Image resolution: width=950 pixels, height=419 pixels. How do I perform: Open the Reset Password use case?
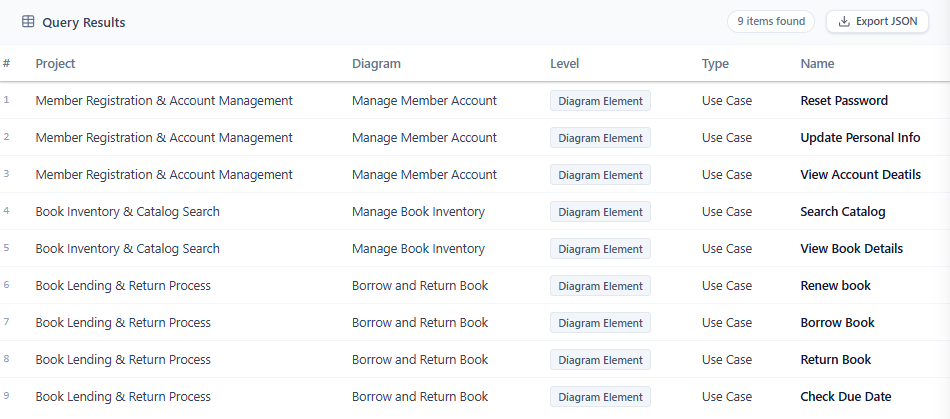[844, 101]
